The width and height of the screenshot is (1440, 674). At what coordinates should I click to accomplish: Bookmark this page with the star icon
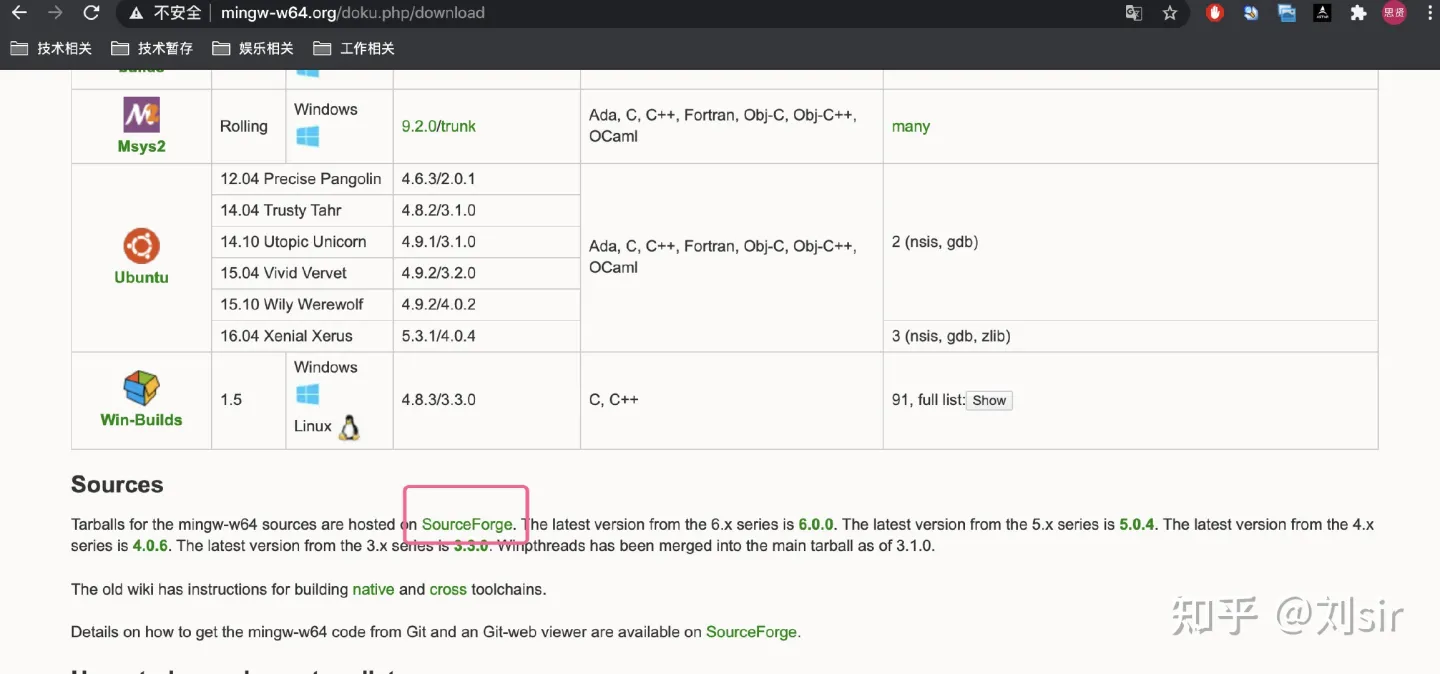tap(1170, 13)
